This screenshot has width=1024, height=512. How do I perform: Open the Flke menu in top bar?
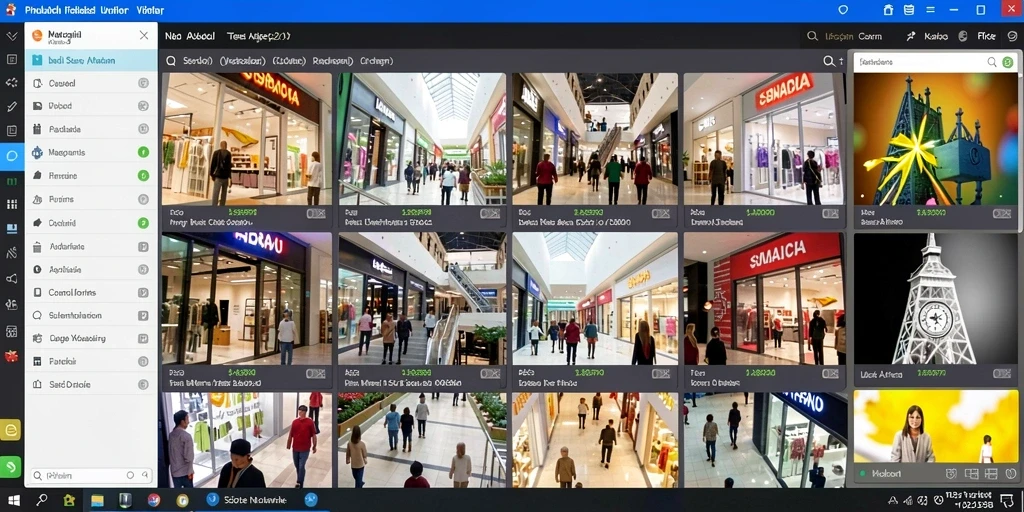pyautogui.click(x=985, y=37)
